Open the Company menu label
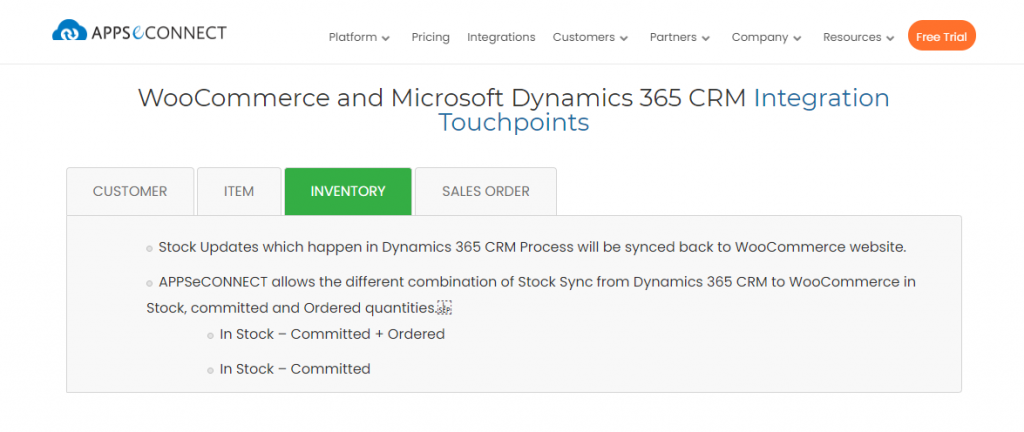1024x432 pixels. (x=760, y=37)
